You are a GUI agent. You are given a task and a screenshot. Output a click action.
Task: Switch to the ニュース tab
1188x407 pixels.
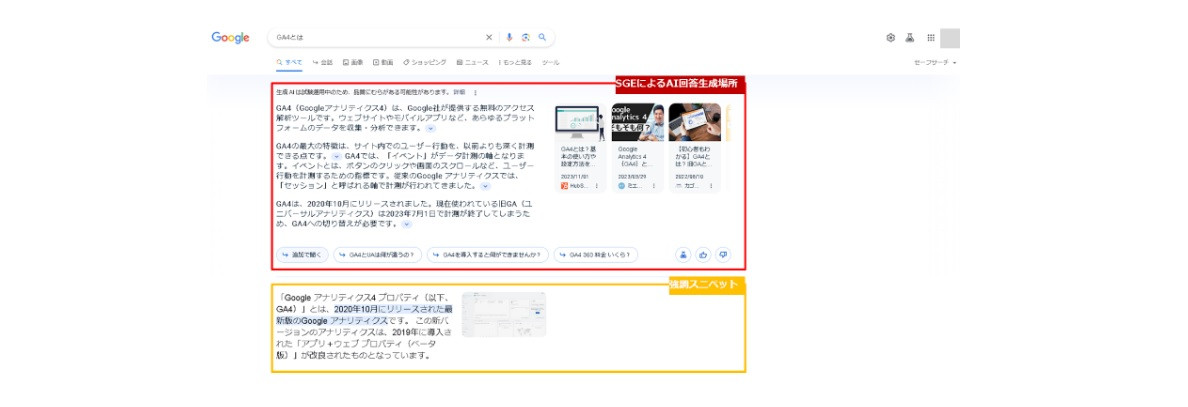(473, 63)
